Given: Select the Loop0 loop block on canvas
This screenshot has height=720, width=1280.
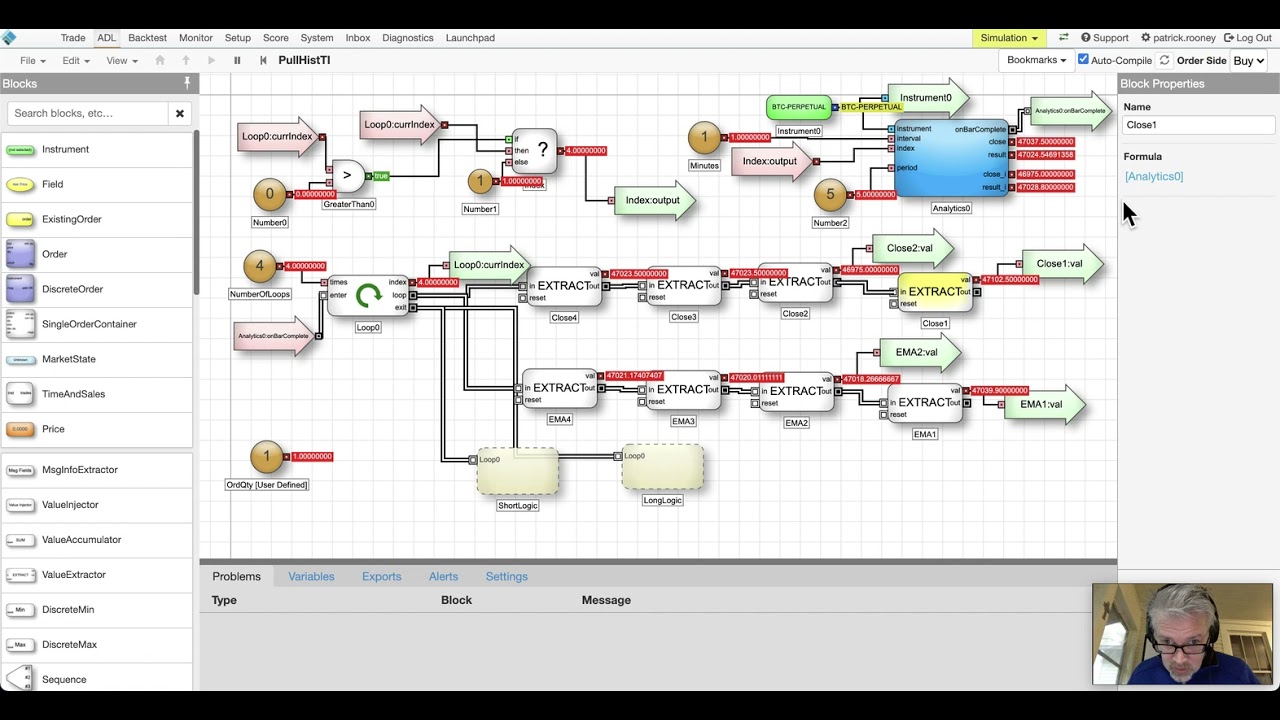Looking at the screenshot, I should 369,296.
